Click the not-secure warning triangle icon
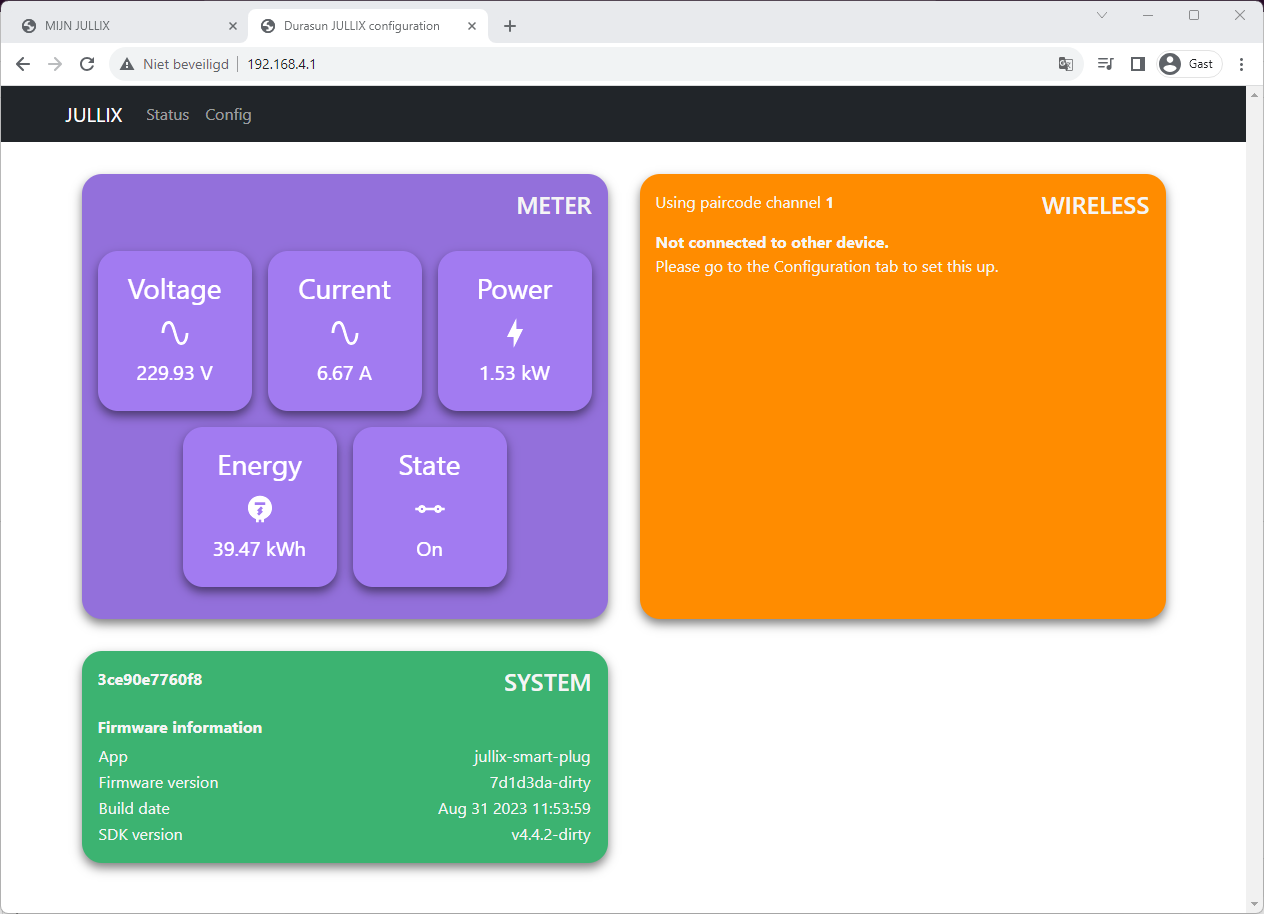 coord(127,64)
